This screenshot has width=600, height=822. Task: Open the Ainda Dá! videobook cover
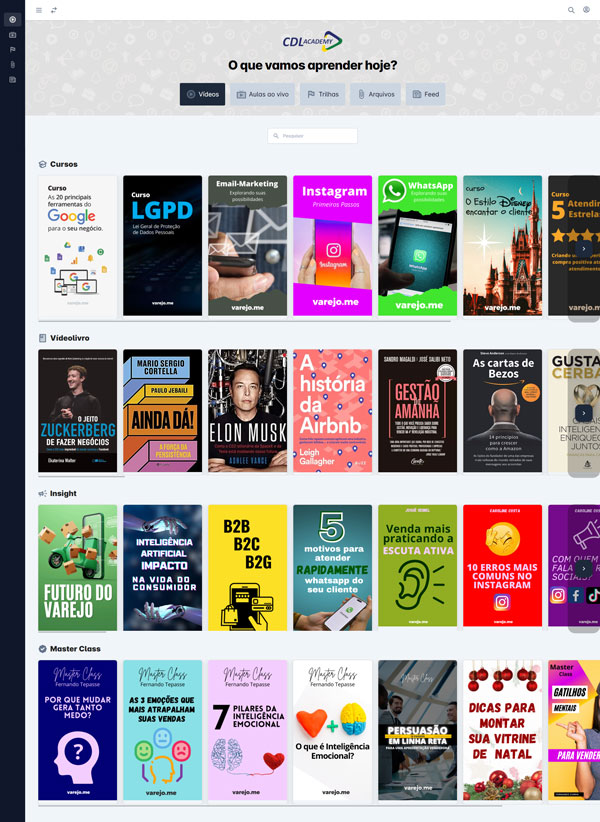[x=162, y=411]
